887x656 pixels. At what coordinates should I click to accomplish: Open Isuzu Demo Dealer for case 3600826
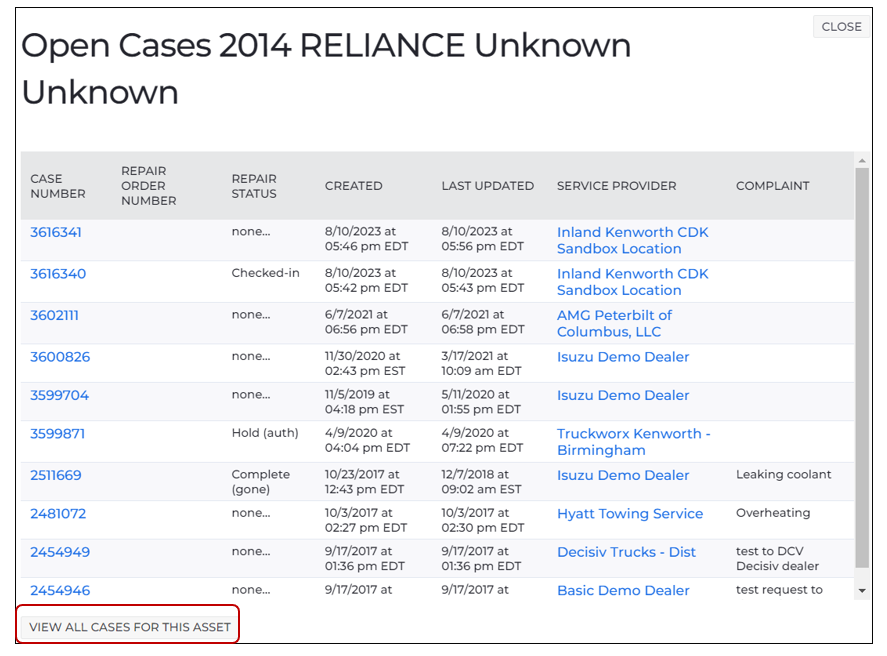623,357
